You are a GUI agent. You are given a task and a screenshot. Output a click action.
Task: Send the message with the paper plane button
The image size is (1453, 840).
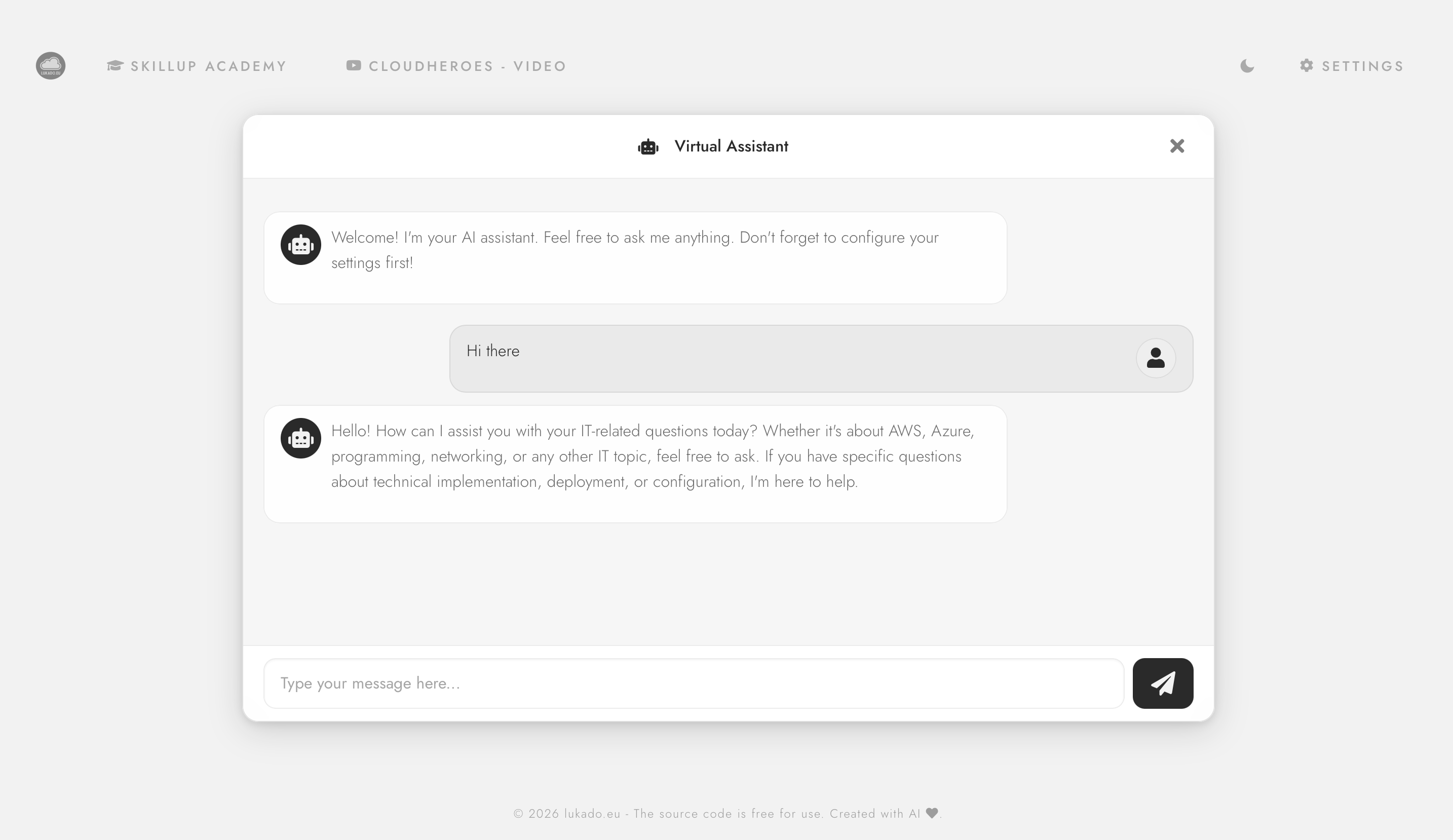coord(1162,683)
